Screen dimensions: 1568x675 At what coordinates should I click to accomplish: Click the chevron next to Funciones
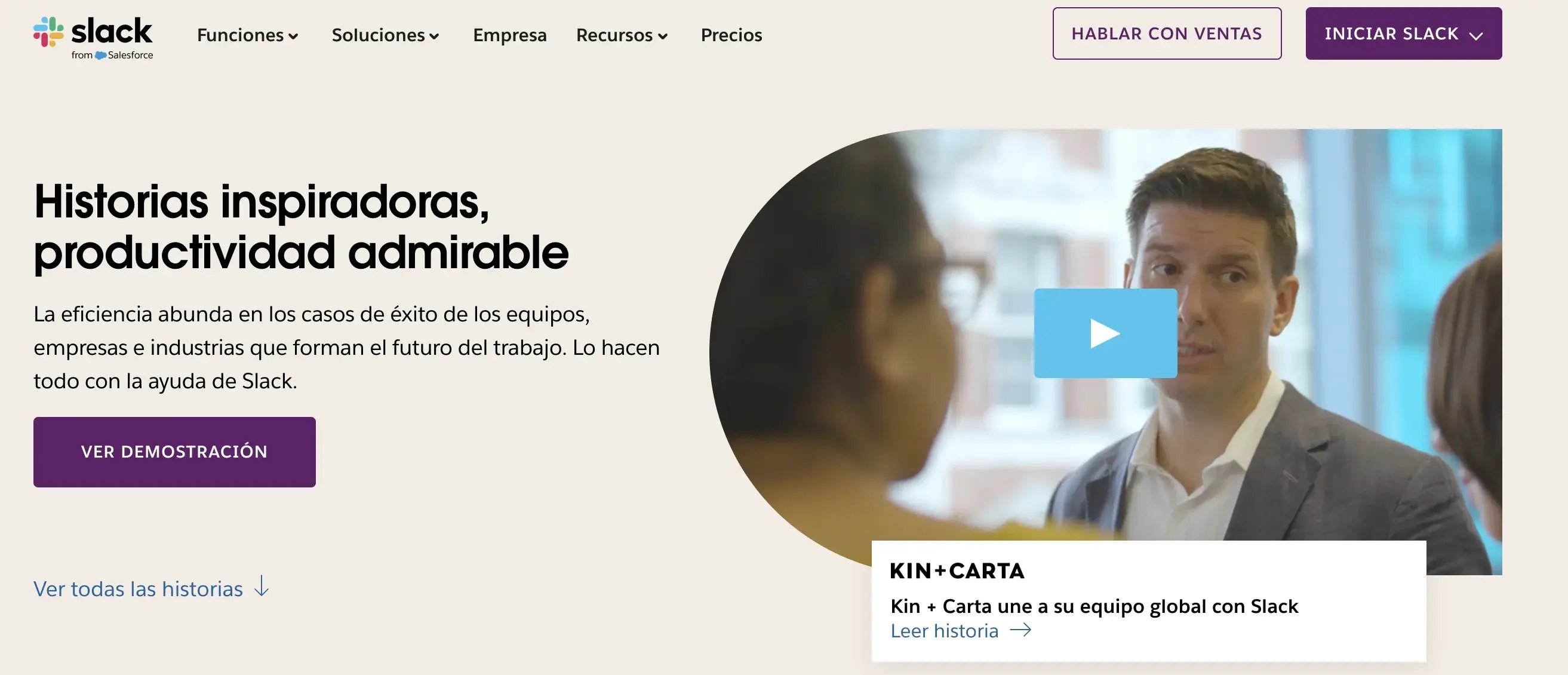point(293,36)
